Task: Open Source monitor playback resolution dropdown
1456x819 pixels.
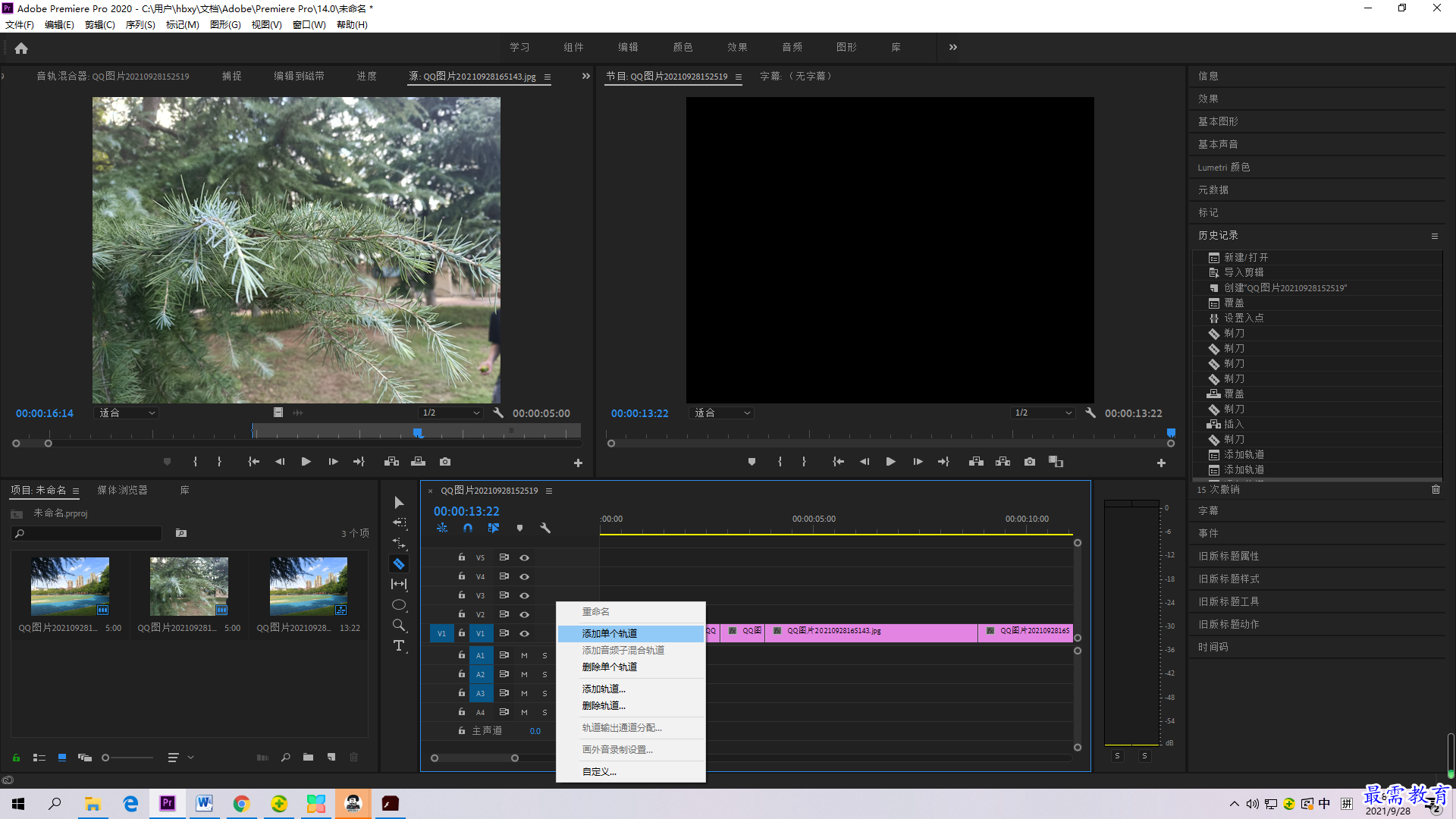Action: point(451,413)
